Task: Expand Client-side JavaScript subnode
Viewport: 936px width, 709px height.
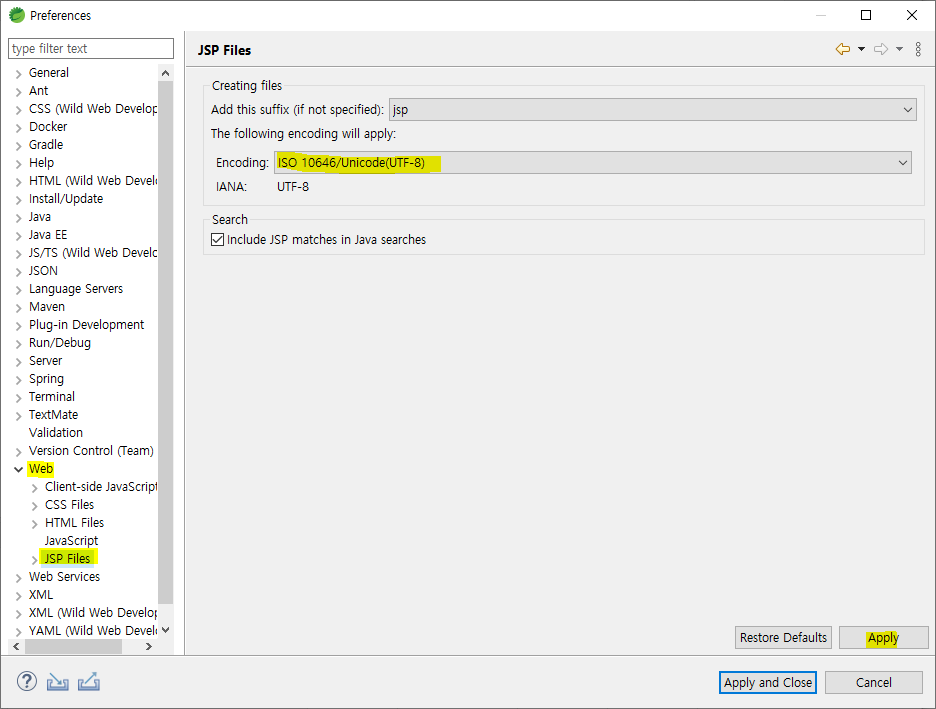Action: pyautogui.click(x=35, y=488)
